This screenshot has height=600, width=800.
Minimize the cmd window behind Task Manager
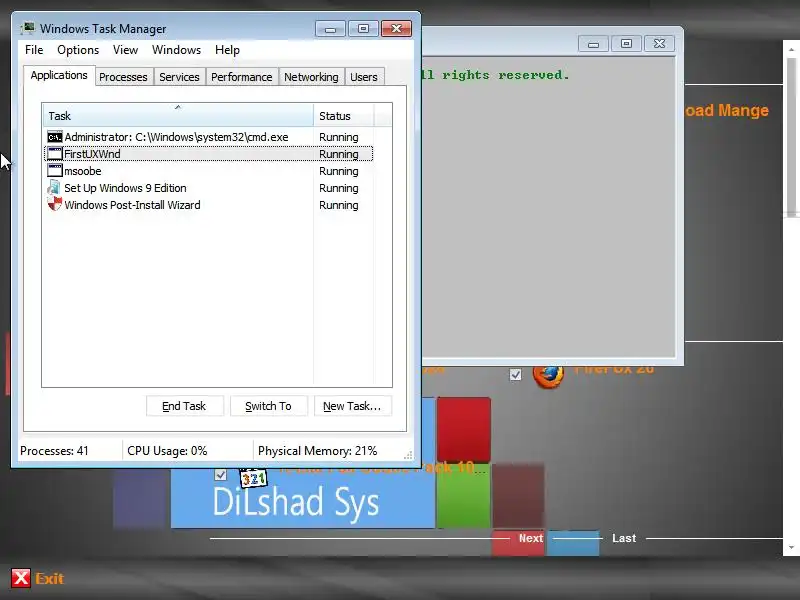pyautogui.click(x=593, y=44)
